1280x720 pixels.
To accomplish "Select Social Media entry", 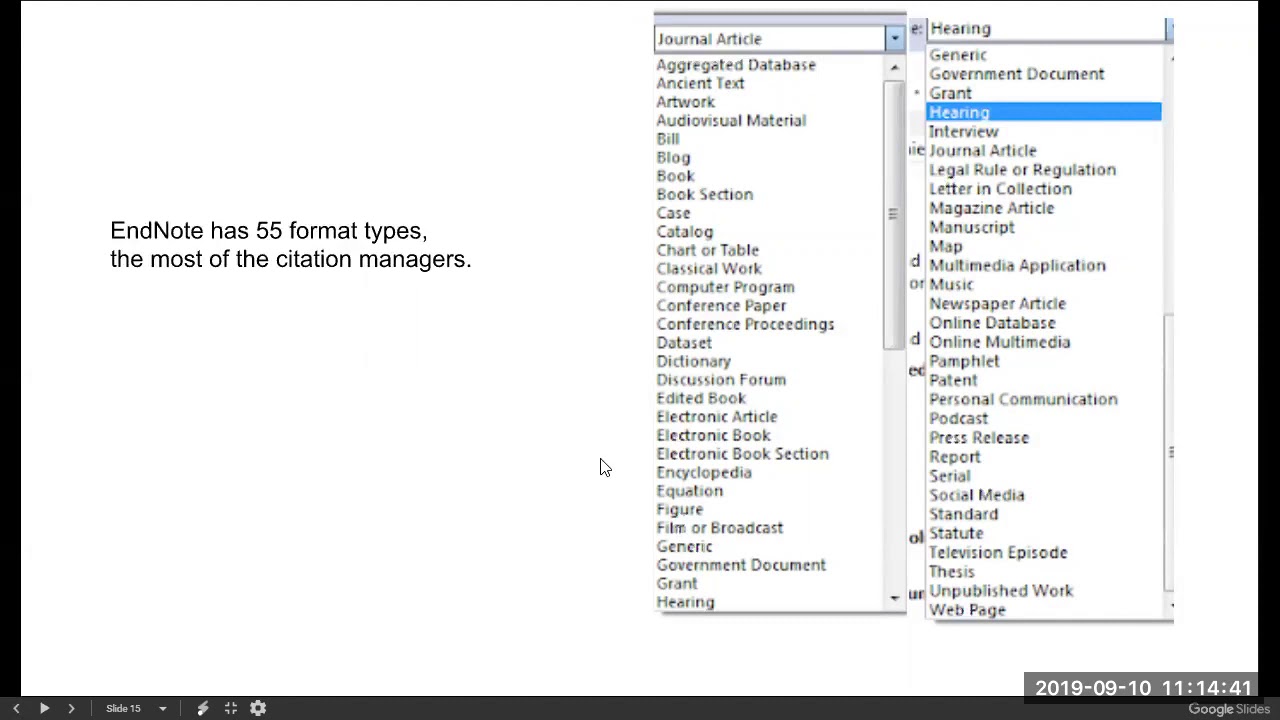I will pyautogui.click(x=976, y=494).
